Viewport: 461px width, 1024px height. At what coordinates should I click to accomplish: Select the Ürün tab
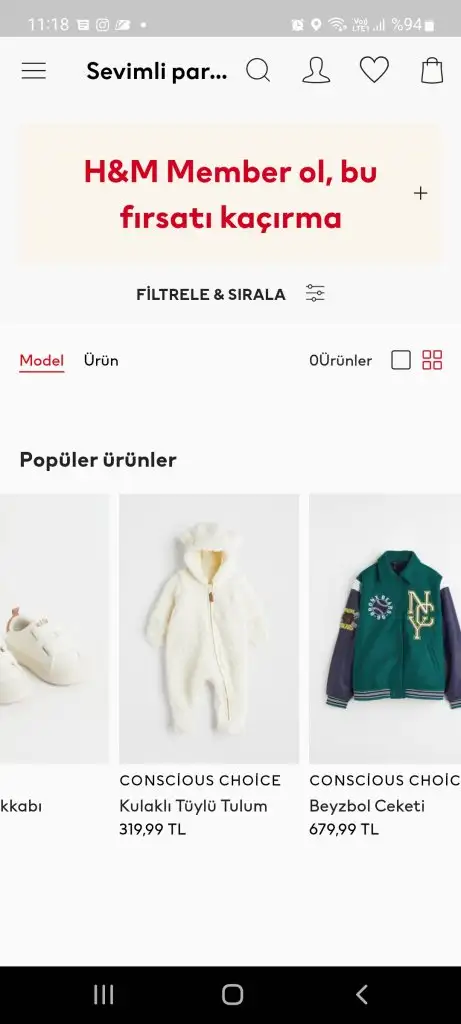[x=101, y=360]
